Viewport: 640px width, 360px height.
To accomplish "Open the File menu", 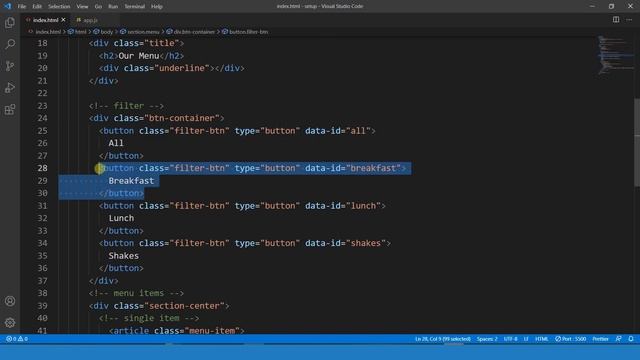I will pyautogui.click(x=22, y=6).
